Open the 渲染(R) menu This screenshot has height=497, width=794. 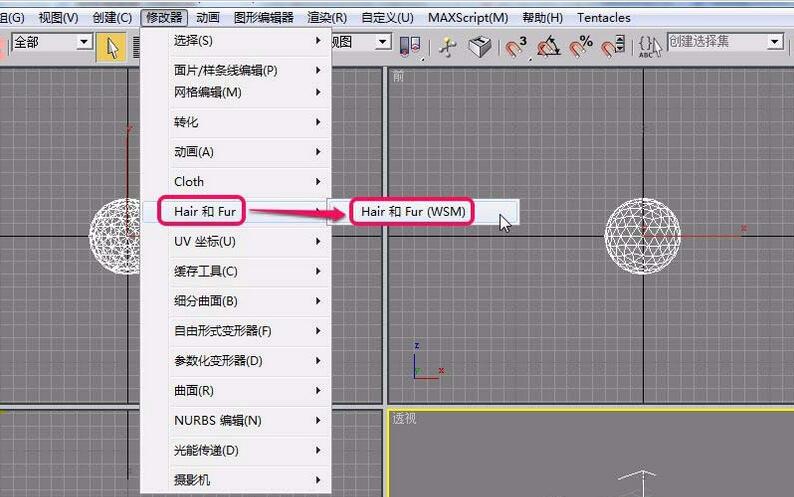327,18
